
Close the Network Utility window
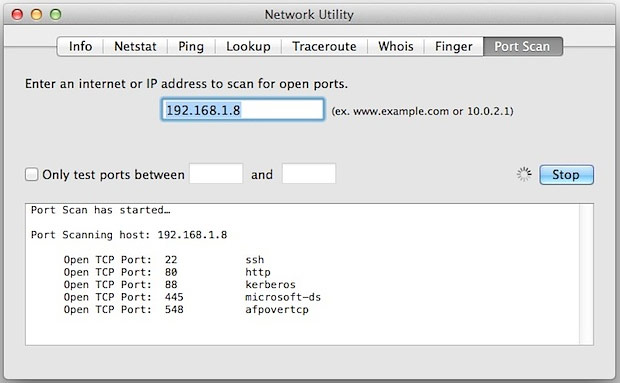tap(17, 15)
